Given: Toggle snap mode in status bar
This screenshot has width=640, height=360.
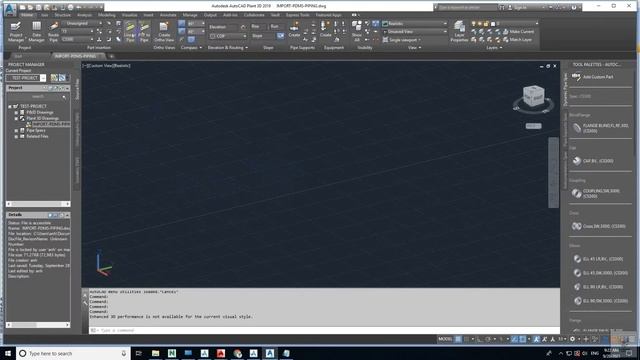Looking at the screenshot, I should click(467, 339).
